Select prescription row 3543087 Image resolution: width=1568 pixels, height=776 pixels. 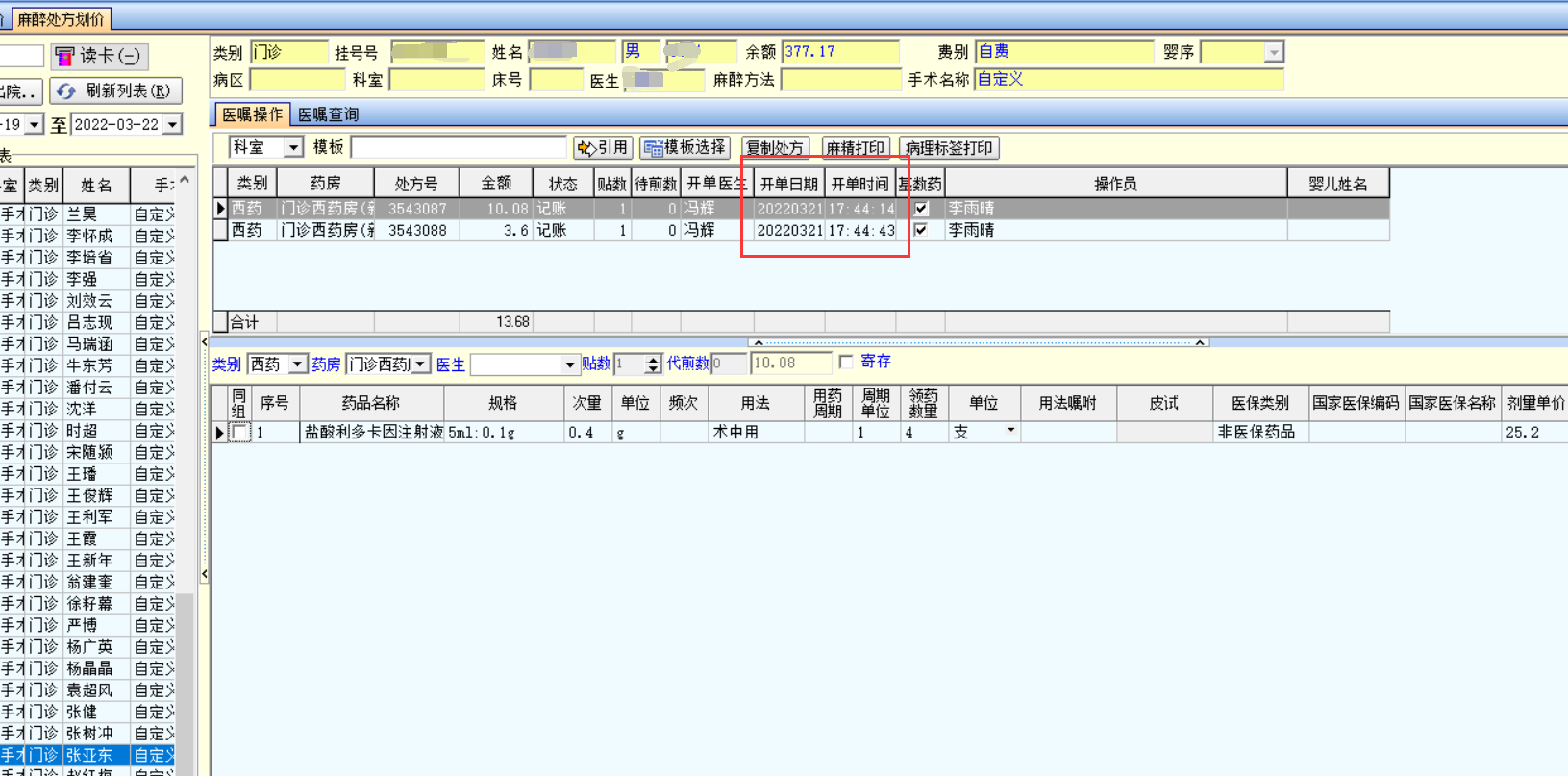tap(801, 208)
